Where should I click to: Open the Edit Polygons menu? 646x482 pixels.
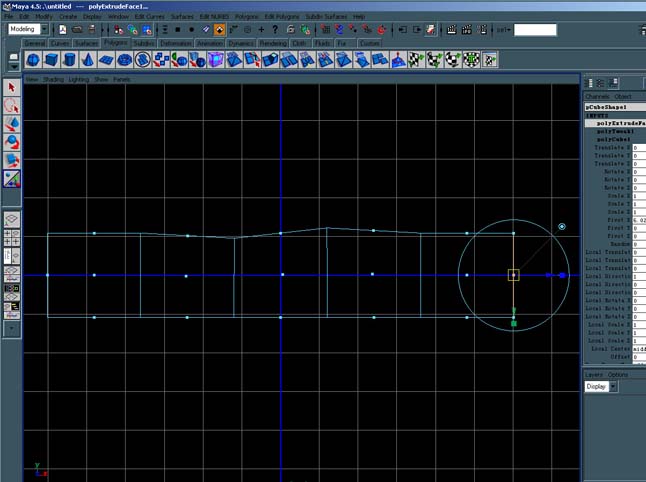point(282,16)
